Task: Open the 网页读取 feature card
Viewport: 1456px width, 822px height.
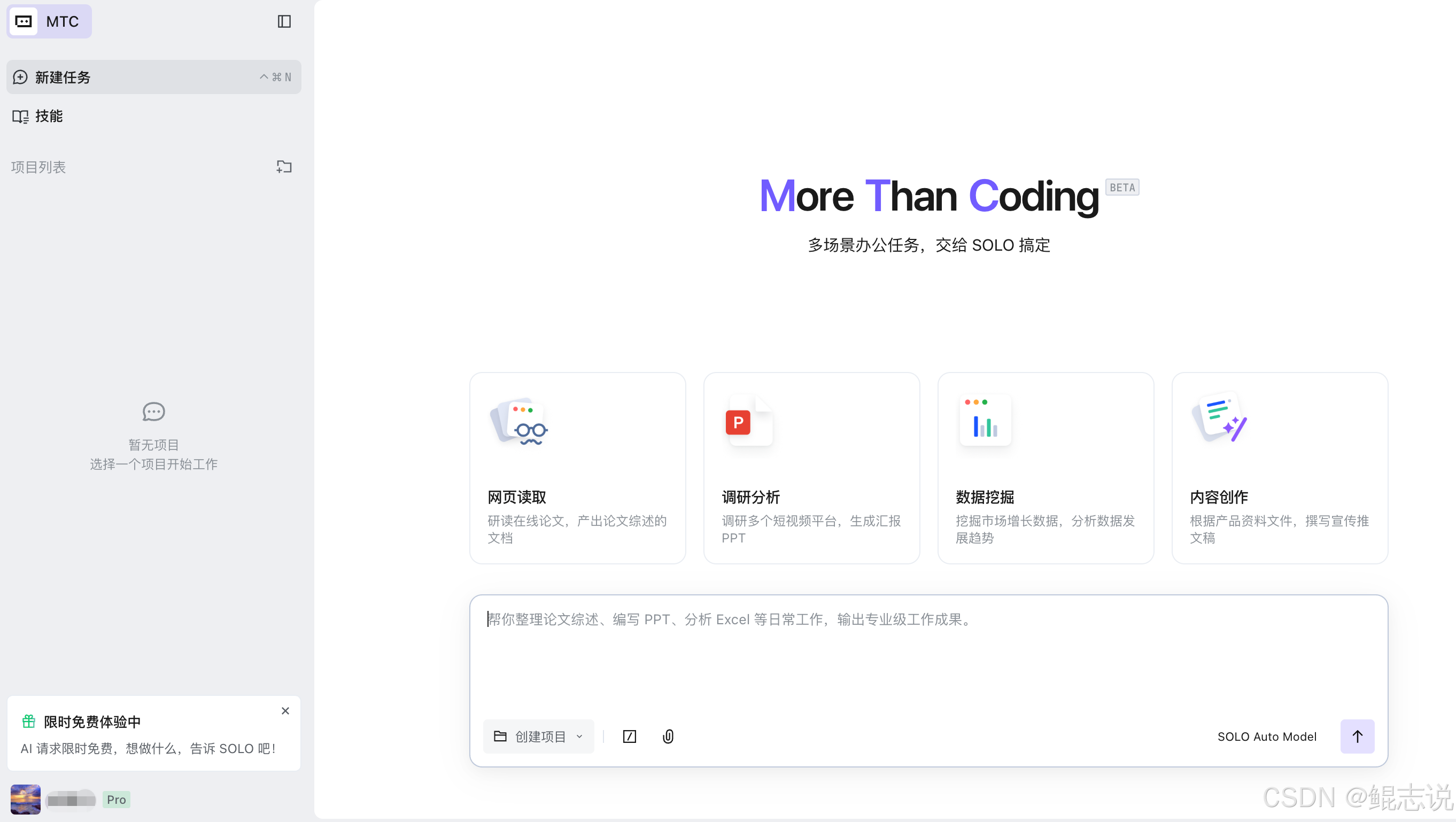Action: (x=577, y=468)
